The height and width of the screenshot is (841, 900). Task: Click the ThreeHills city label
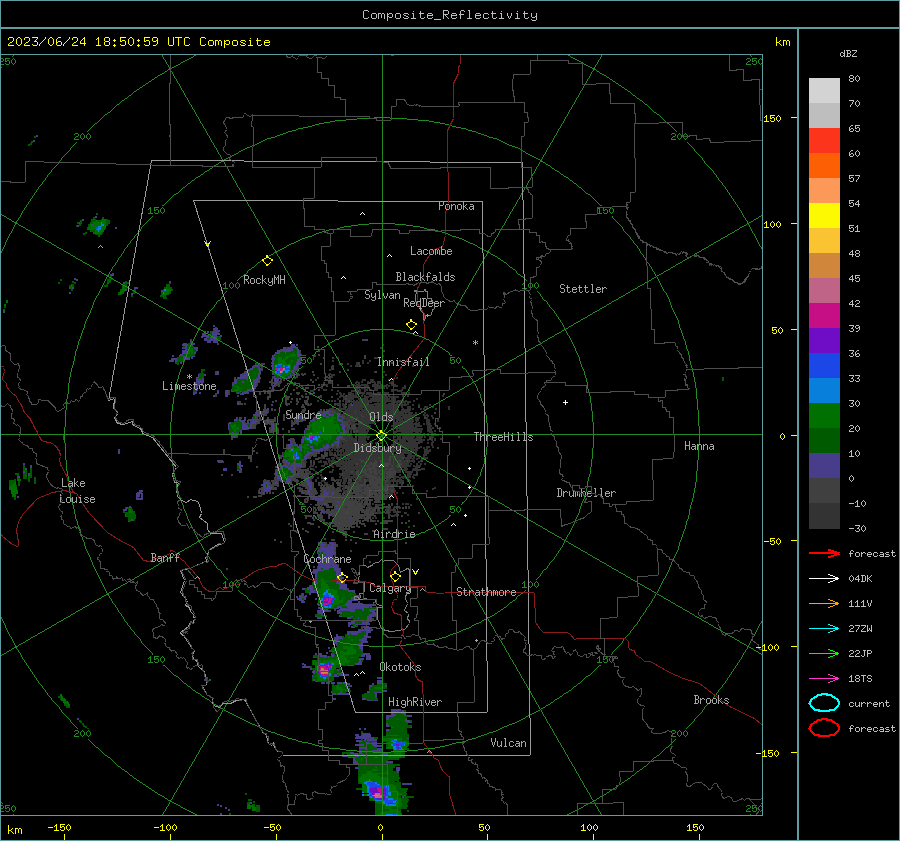(503, 437)
